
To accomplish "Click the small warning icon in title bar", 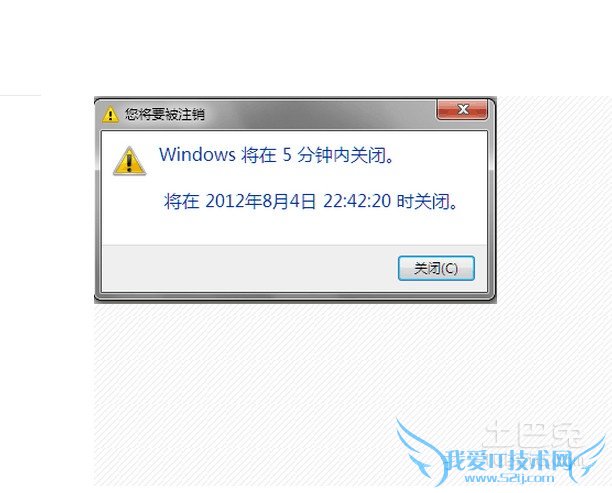I will pos(110,114).
